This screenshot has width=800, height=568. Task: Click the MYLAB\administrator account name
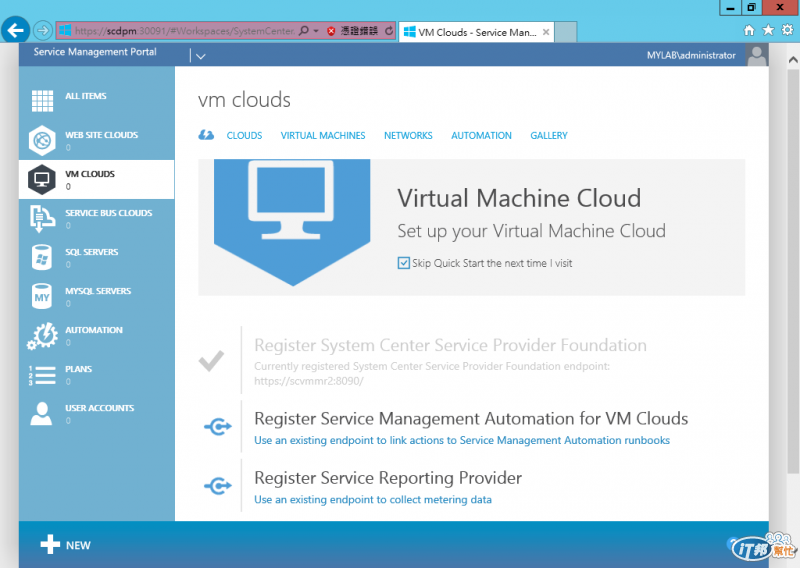click(691, 55)
